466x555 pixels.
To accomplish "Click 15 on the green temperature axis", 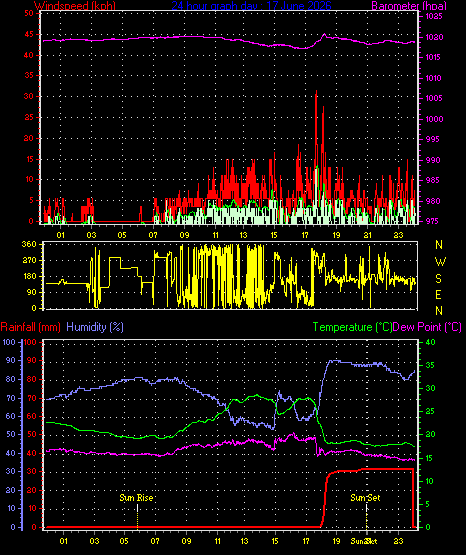I will (x=429, y=459).
